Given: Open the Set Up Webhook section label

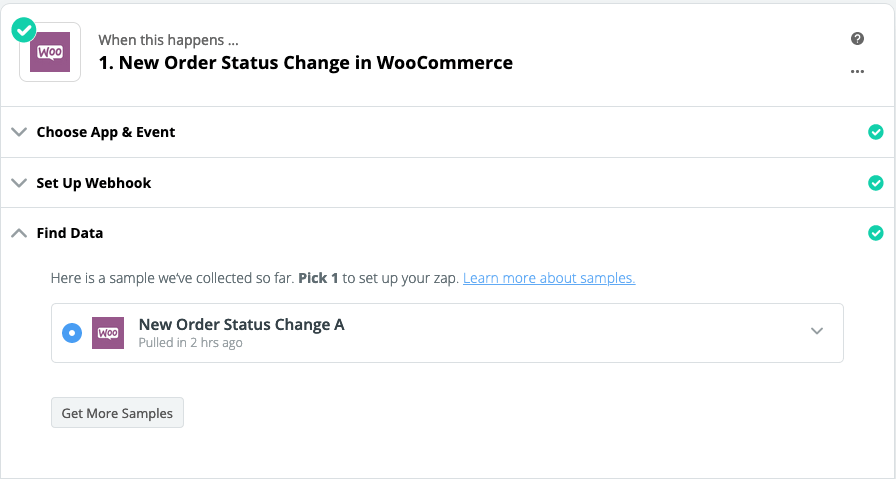Looking at the screenshot, I should point(94,183).
